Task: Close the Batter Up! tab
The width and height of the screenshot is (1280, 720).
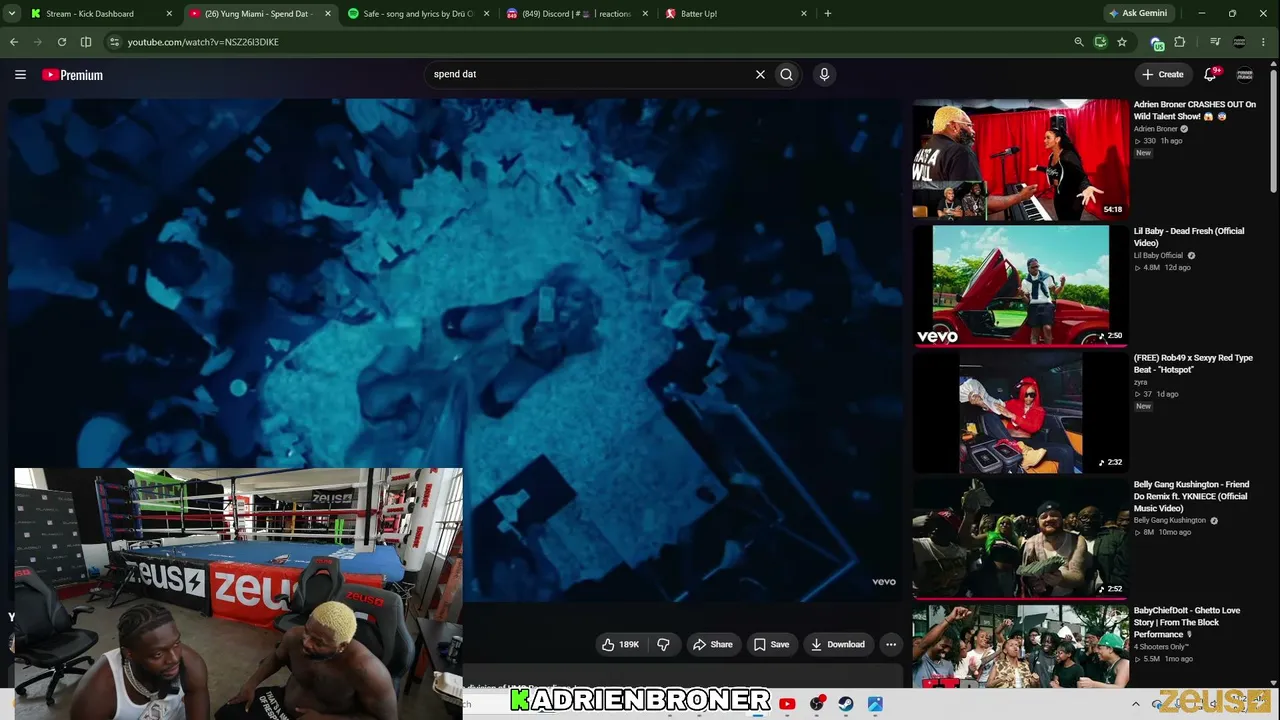Action: (804, 14)
